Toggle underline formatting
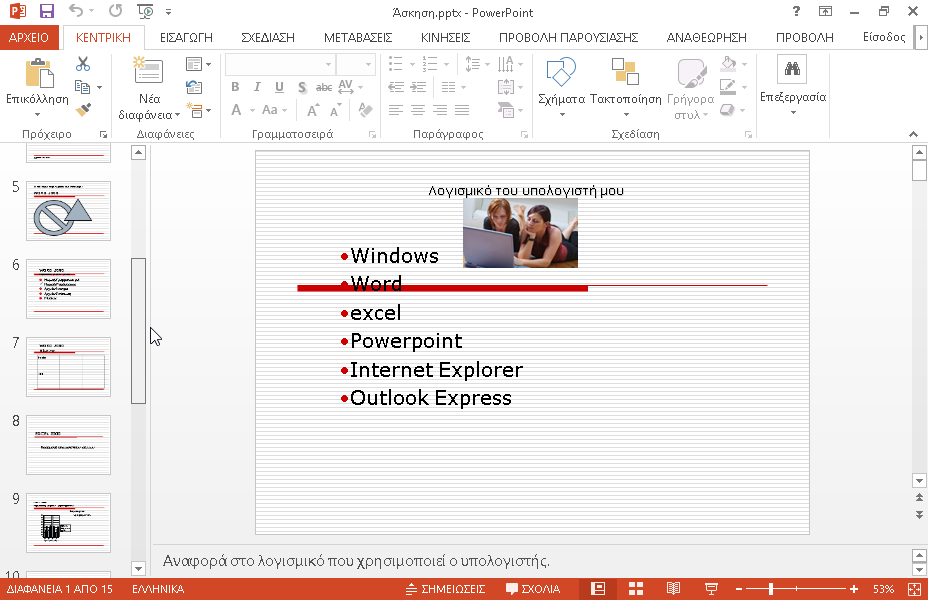This screenshot has height=600, width=928. point(279,87)
